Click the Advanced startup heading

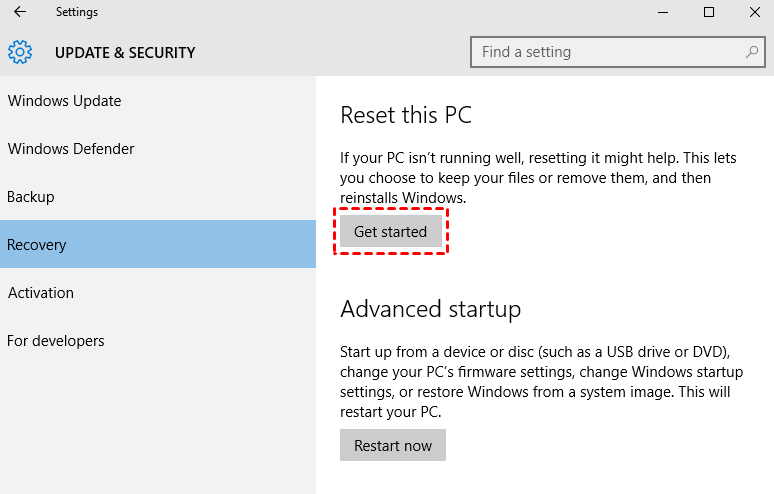430,309
